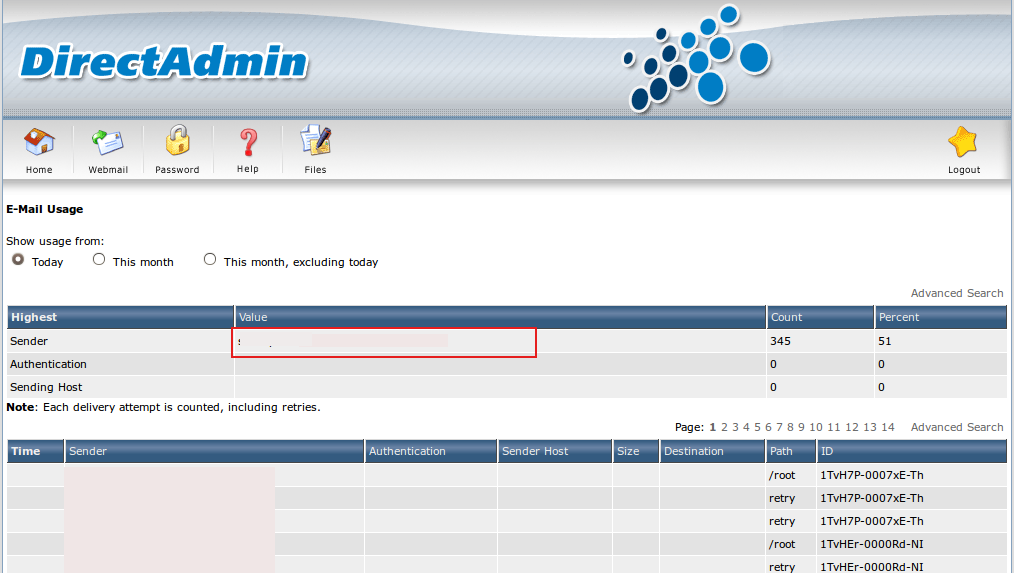
Task: Go to page 2 of results
Action: click(x=725, y=427)
